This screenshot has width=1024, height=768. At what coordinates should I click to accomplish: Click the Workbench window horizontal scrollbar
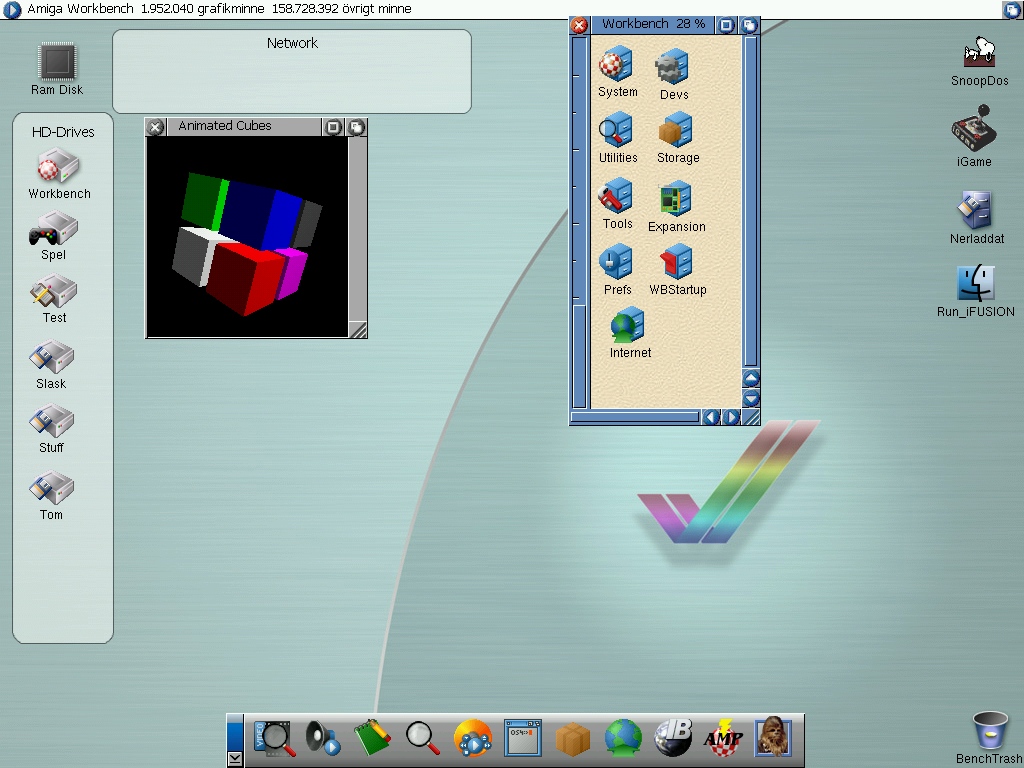[x=635, y=417]
